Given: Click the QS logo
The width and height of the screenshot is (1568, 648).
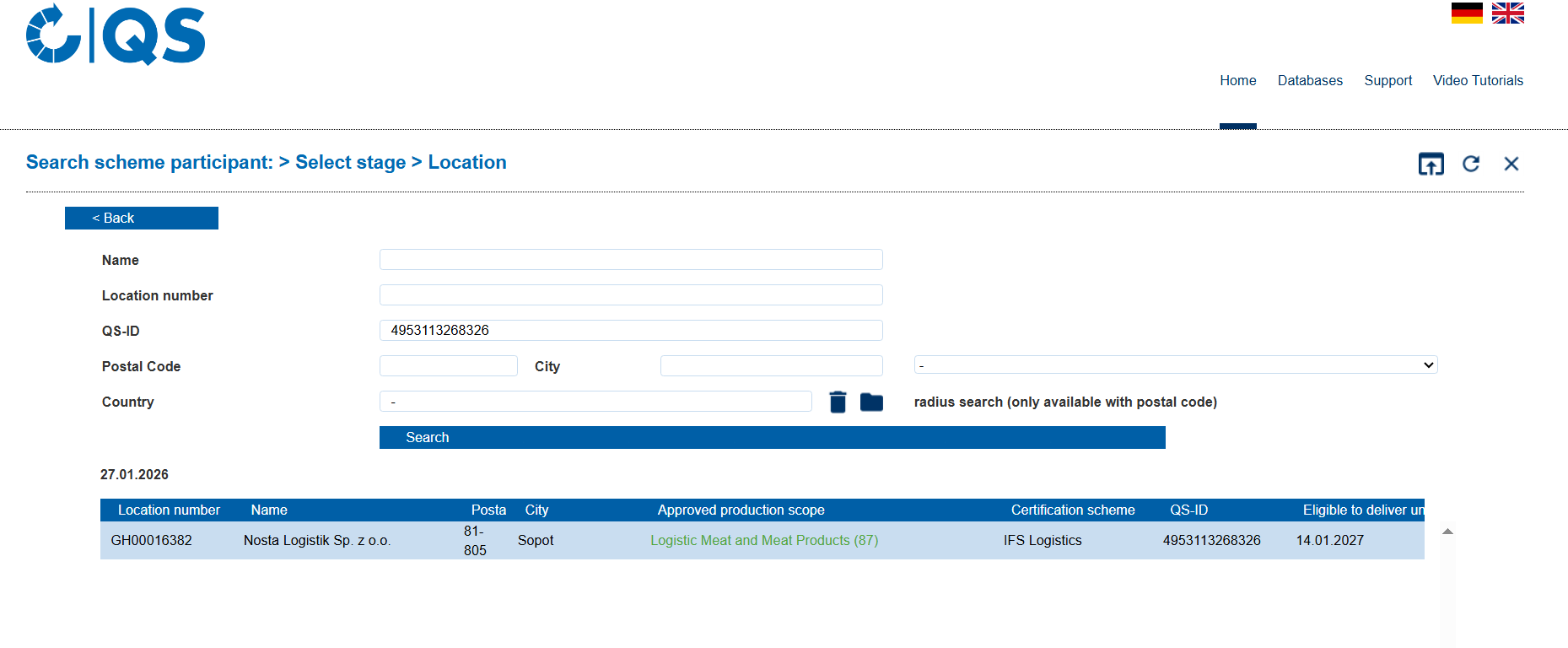Looking at the screenshot, I should point(116,35).
